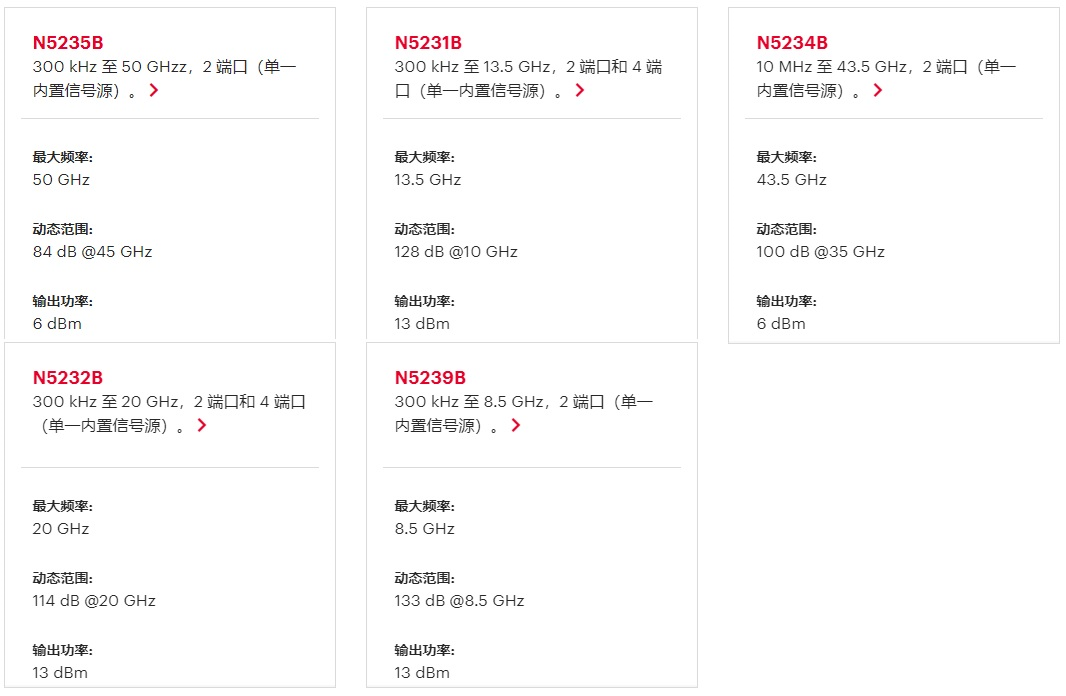Select the 300 kHz 至 20 GHz description
The height and width of the screenshot is (696, 1066).
click(x=169, y=413)
